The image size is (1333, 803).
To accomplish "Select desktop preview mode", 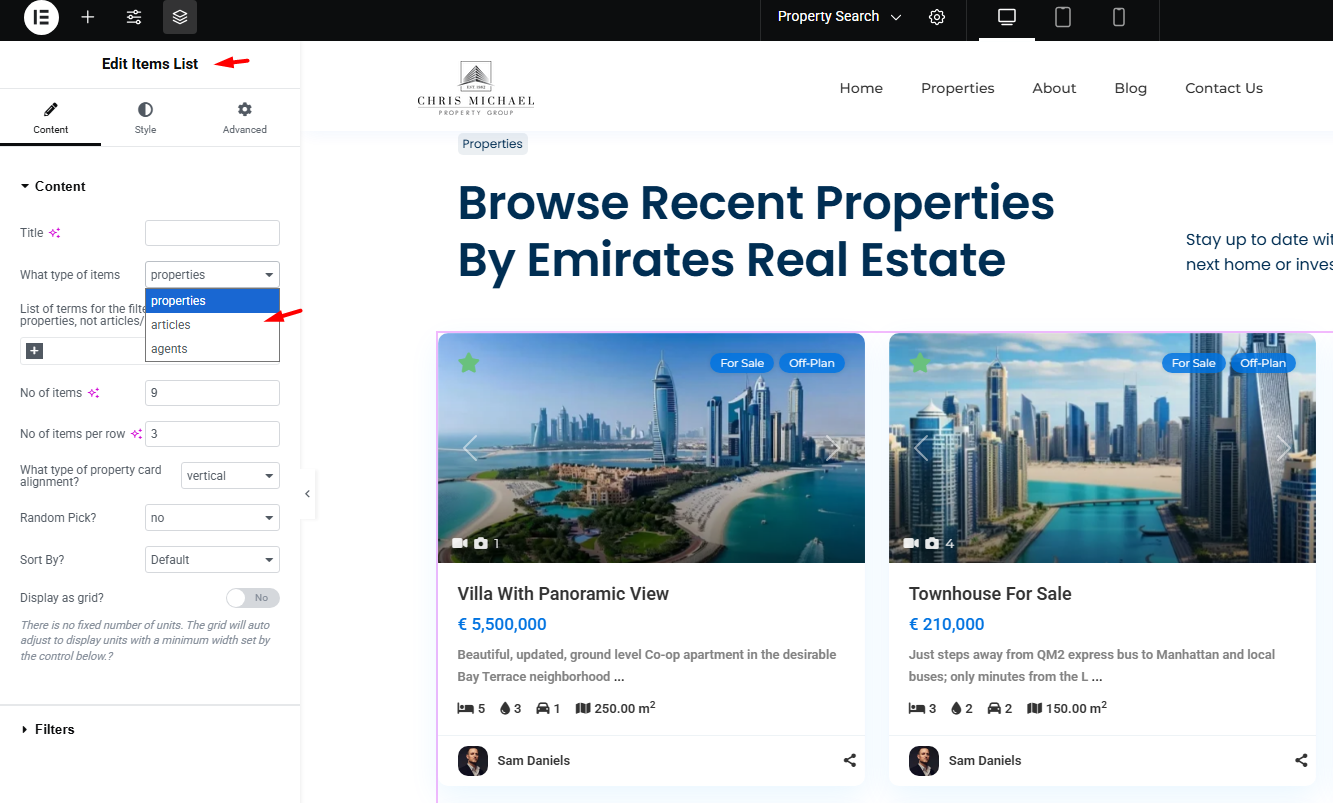I will tap(1007, 17).
